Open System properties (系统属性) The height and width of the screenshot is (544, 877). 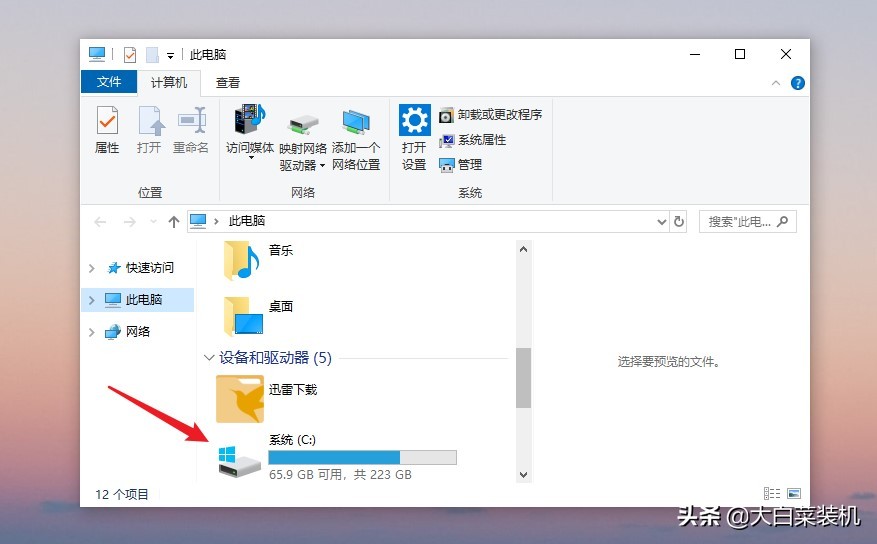[x=473, y=140]
